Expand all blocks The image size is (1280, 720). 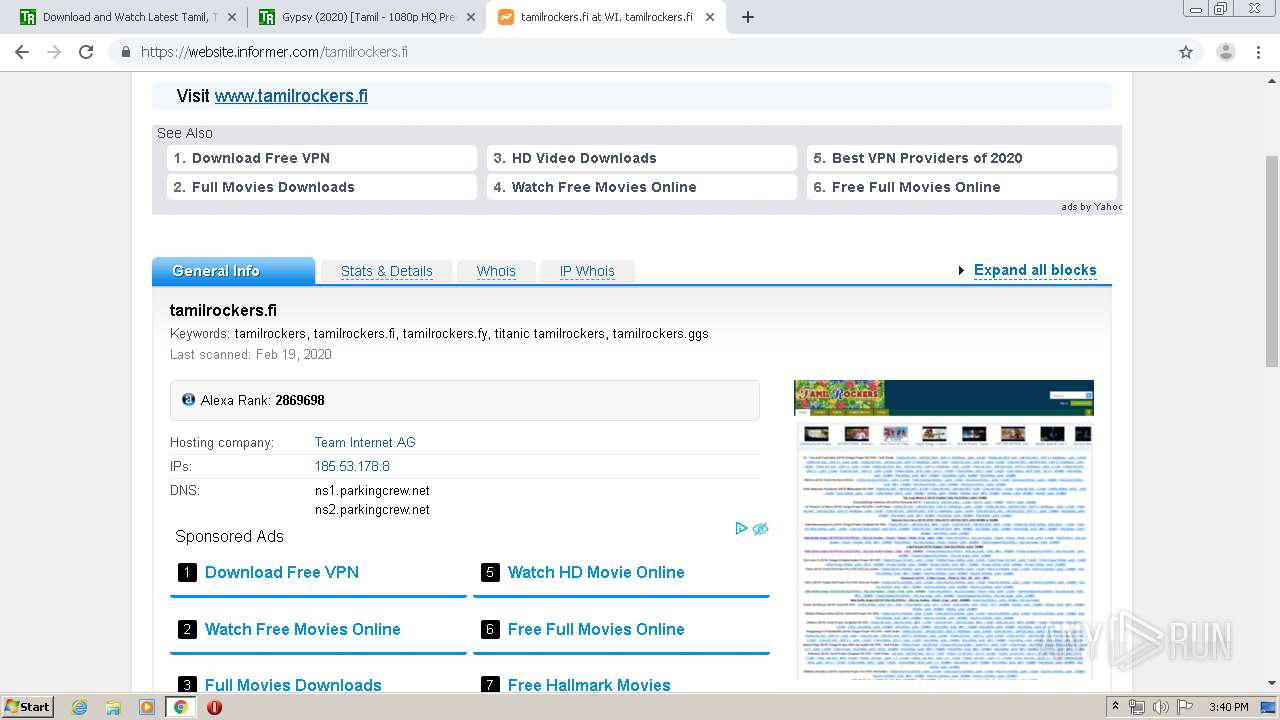tap(1035, 270)
